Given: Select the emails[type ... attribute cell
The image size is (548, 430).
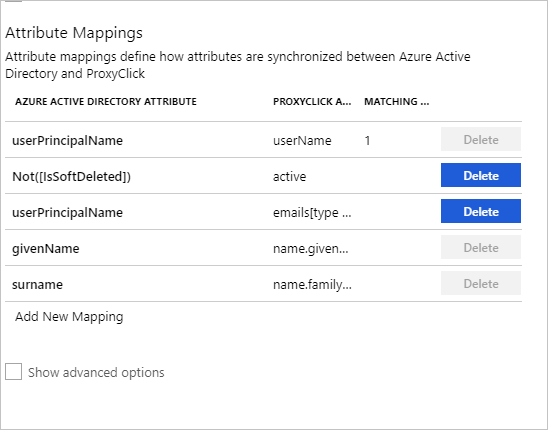Looking at the screenshot, I should [312, 213].
